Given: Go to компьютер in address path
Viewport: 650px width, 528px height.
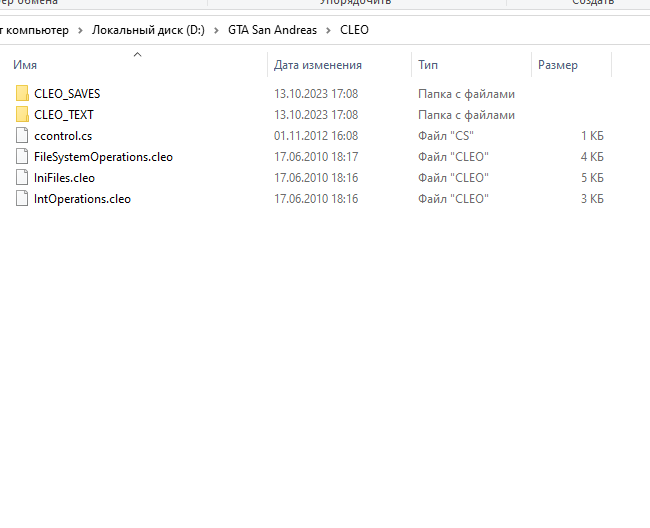Looking at the screenshot, I should pyautogui.click(x=35, y=30).
